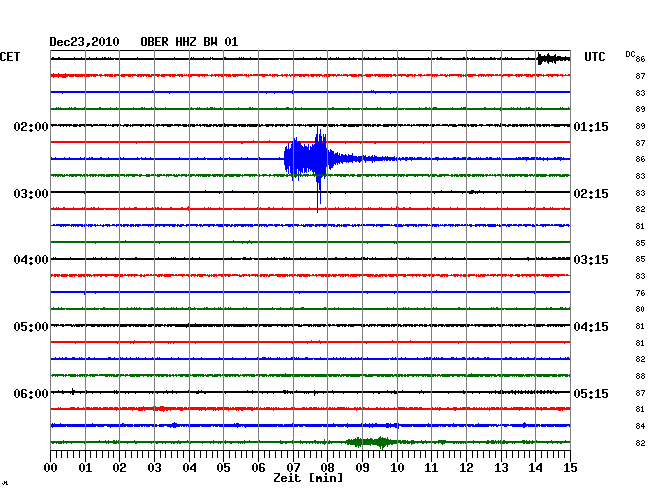
Task: Select the 04:00 CET time label
Action: click(31, 260)
